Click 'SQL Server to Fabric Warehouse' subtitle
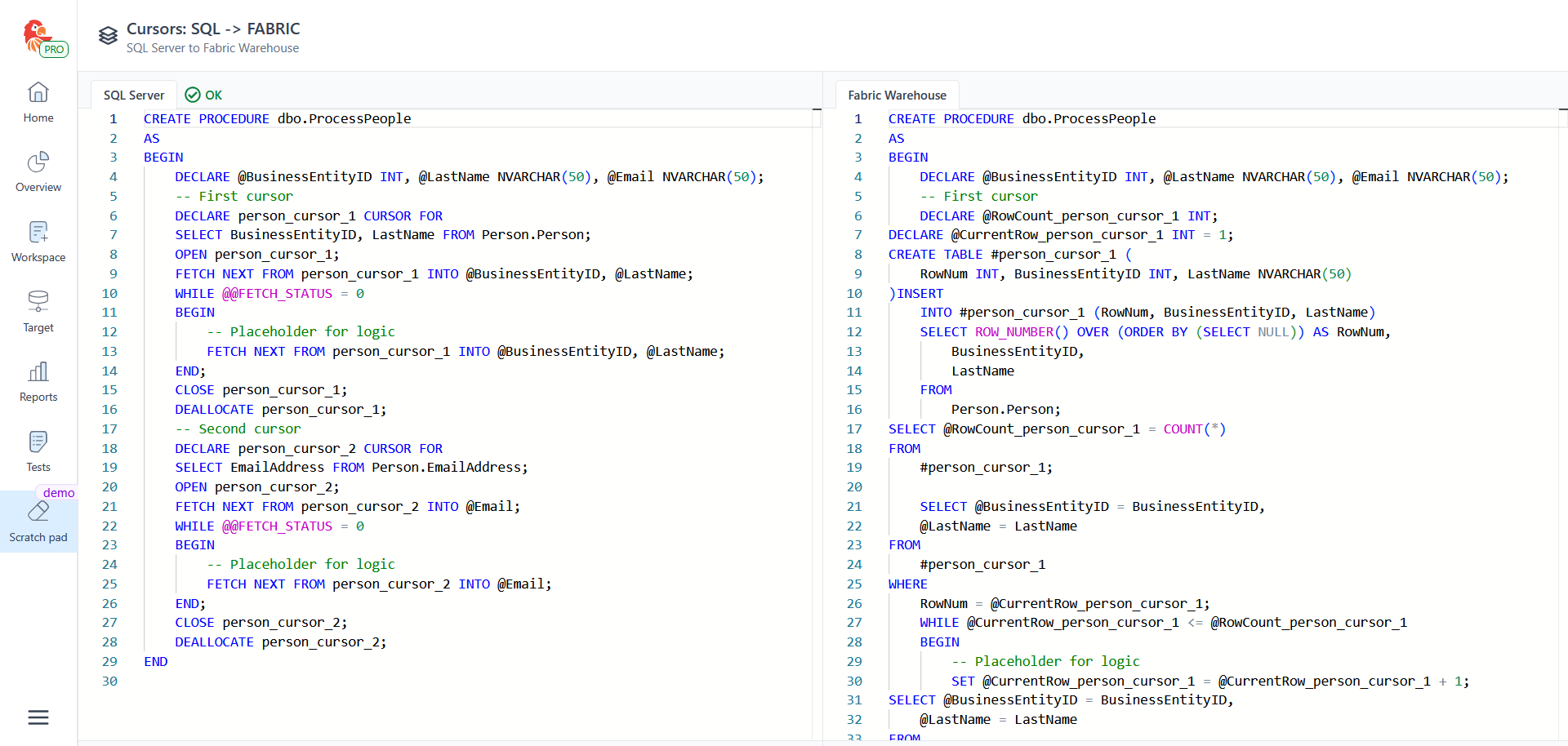Image resolution: width=1568 pixels, height=746 pixels. [x=212, y=48]
